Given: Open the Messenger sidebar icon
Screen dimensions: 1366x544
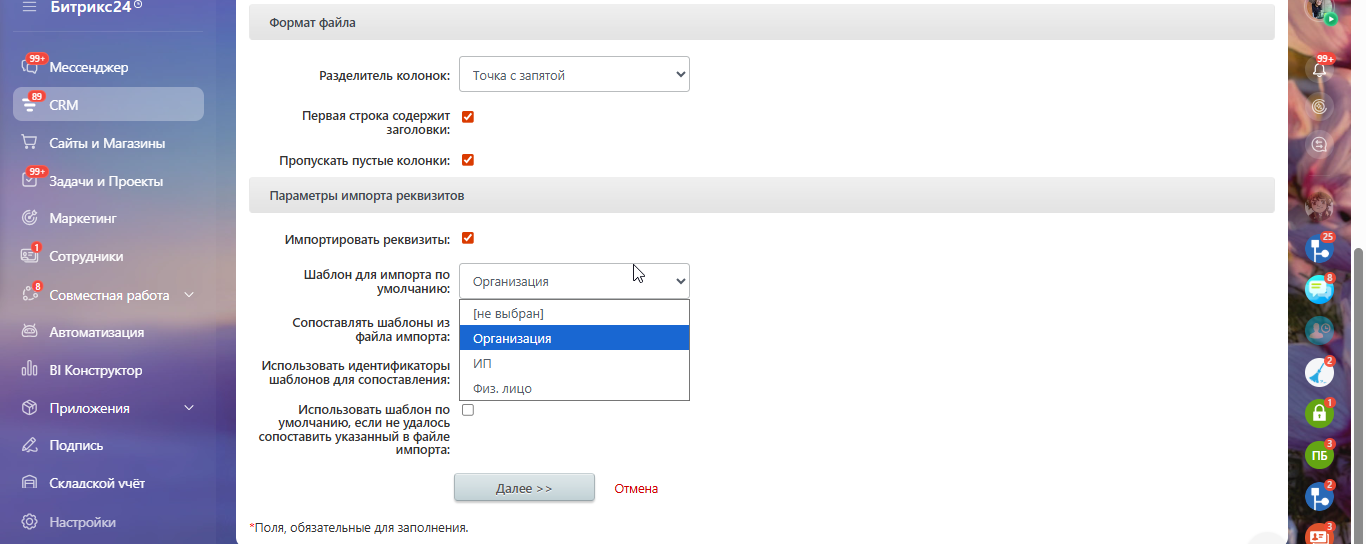Looking at the screenshot, I should point(30,68).
